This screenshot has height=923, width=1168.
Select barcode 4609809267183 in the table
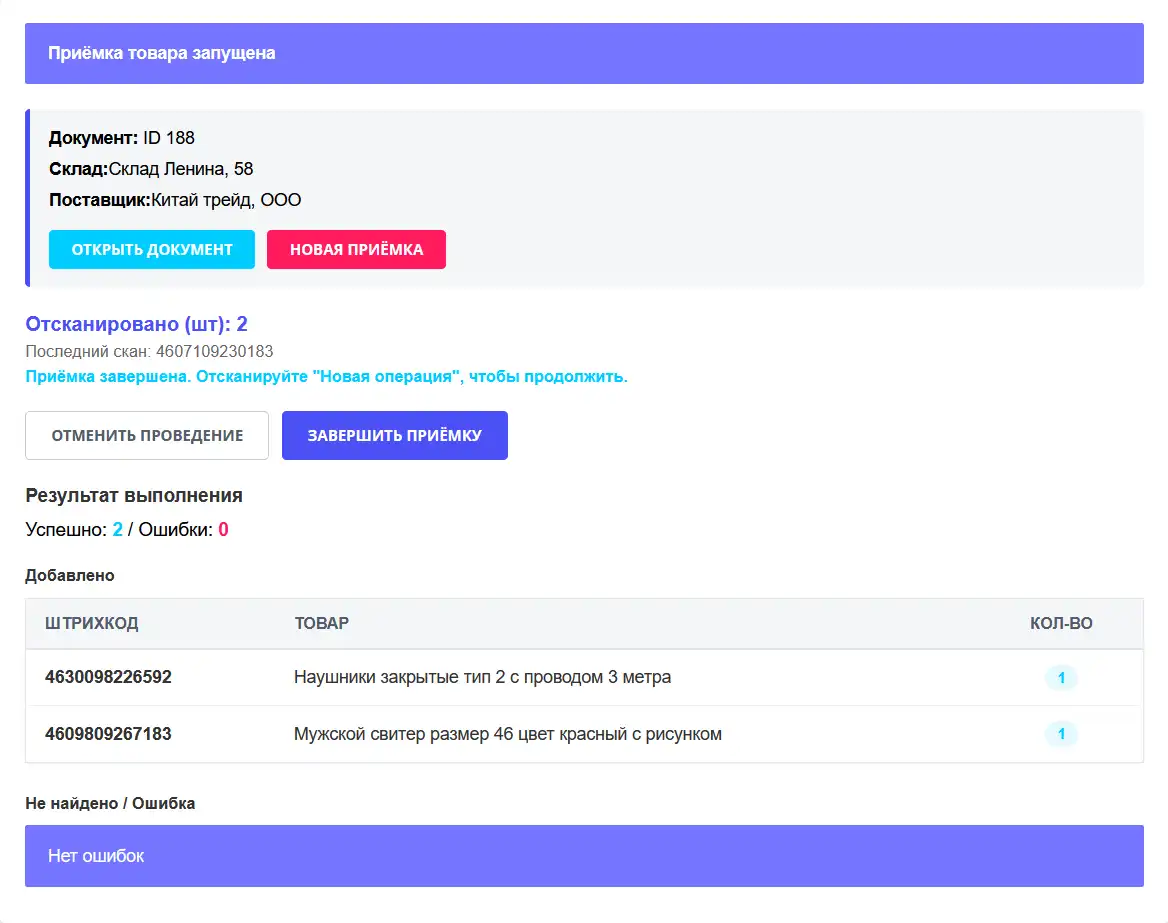click(x=108, y=734)
